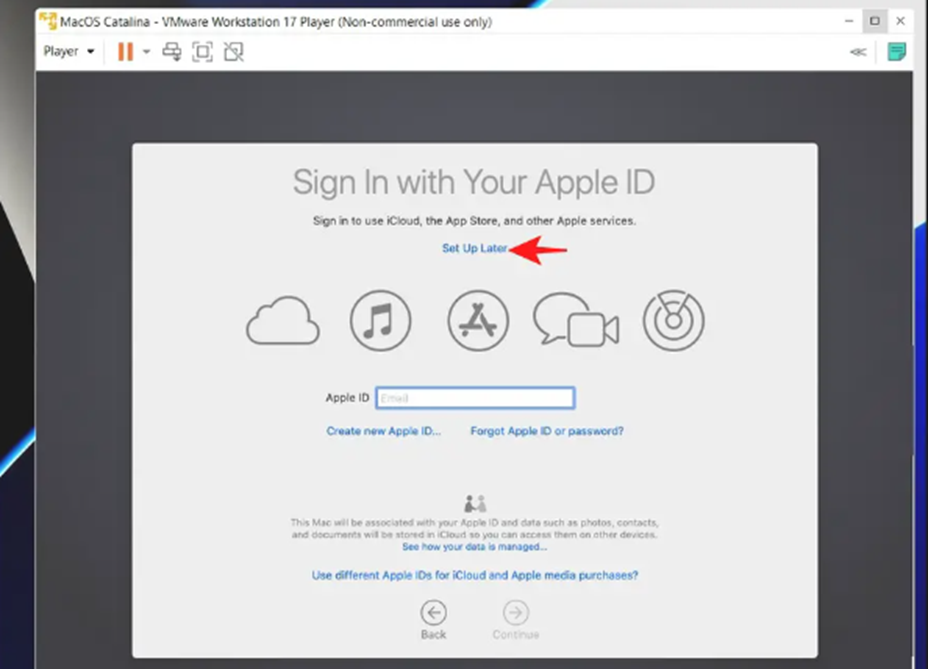Click Forgot Apple ID or password link
Screen dimensions: 928x669
tap(547, 431)
